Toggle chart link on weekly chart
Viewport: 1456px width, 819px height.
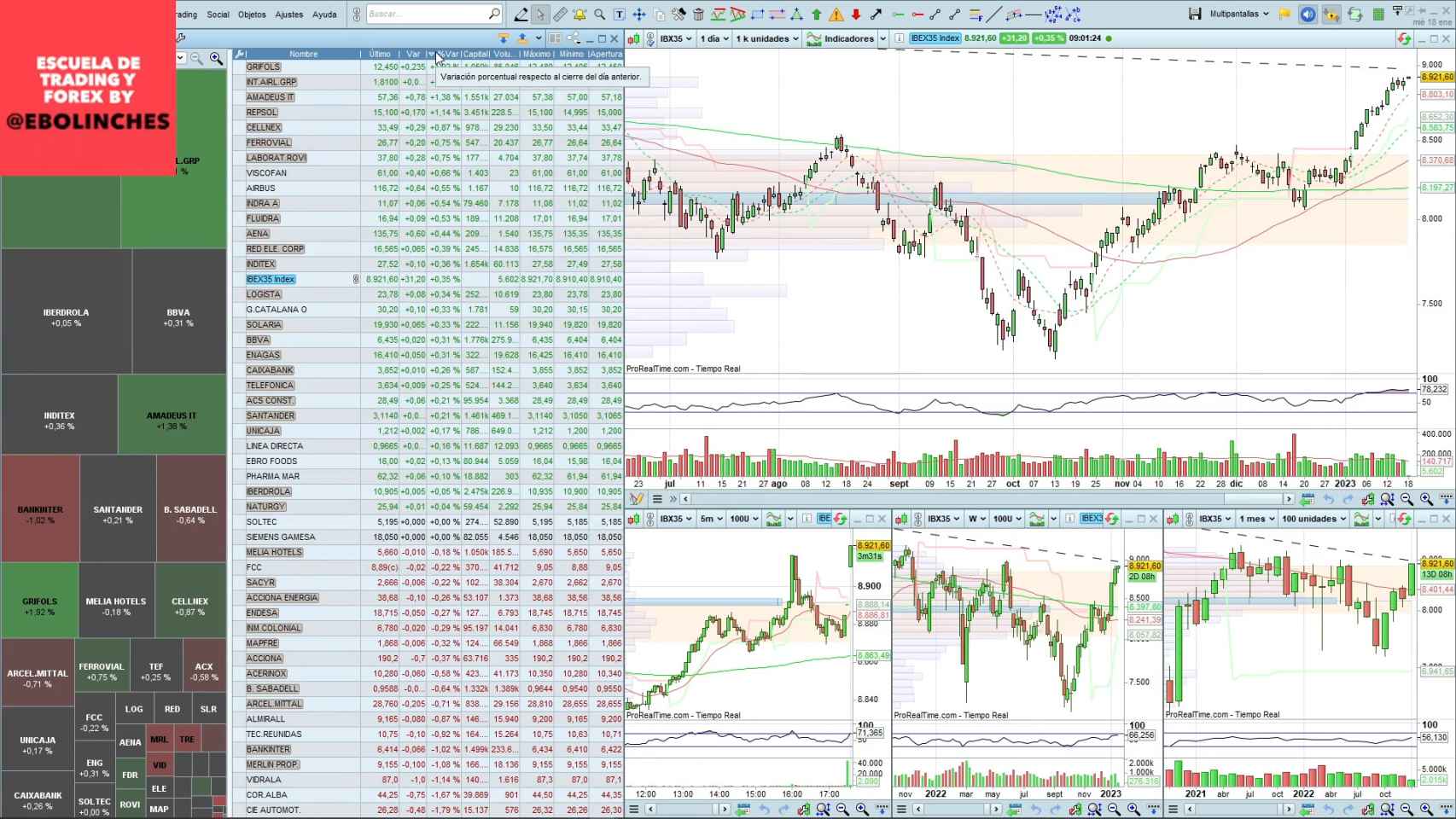(918, 519)
